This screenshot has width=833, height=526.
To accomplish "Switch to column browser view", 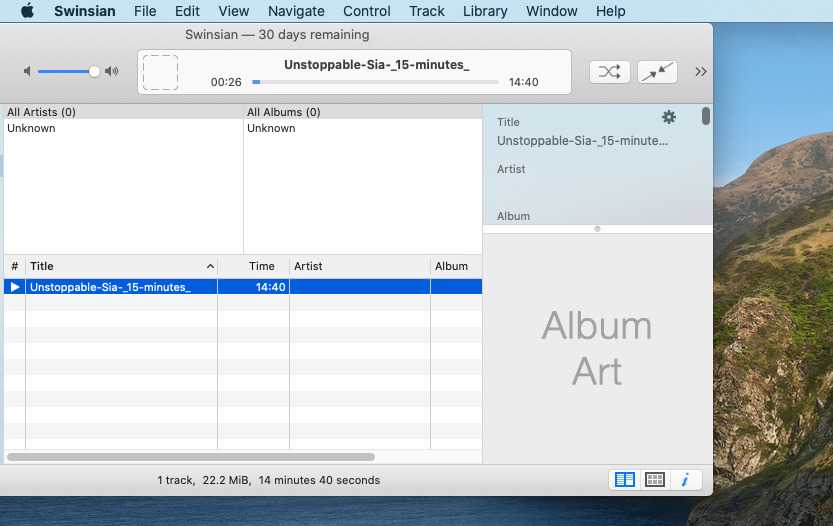I will click(625, 480).
